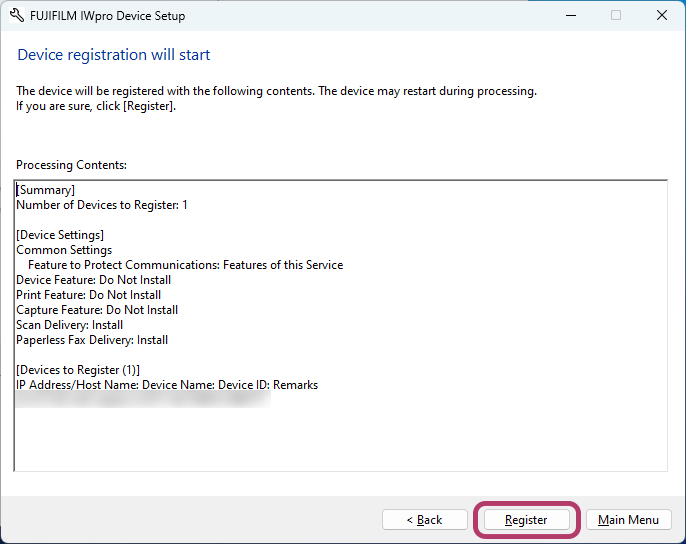Click the [Device Settings] heading line
The width and height of the screenshot is (686, 544).
[x=60, y=235]
